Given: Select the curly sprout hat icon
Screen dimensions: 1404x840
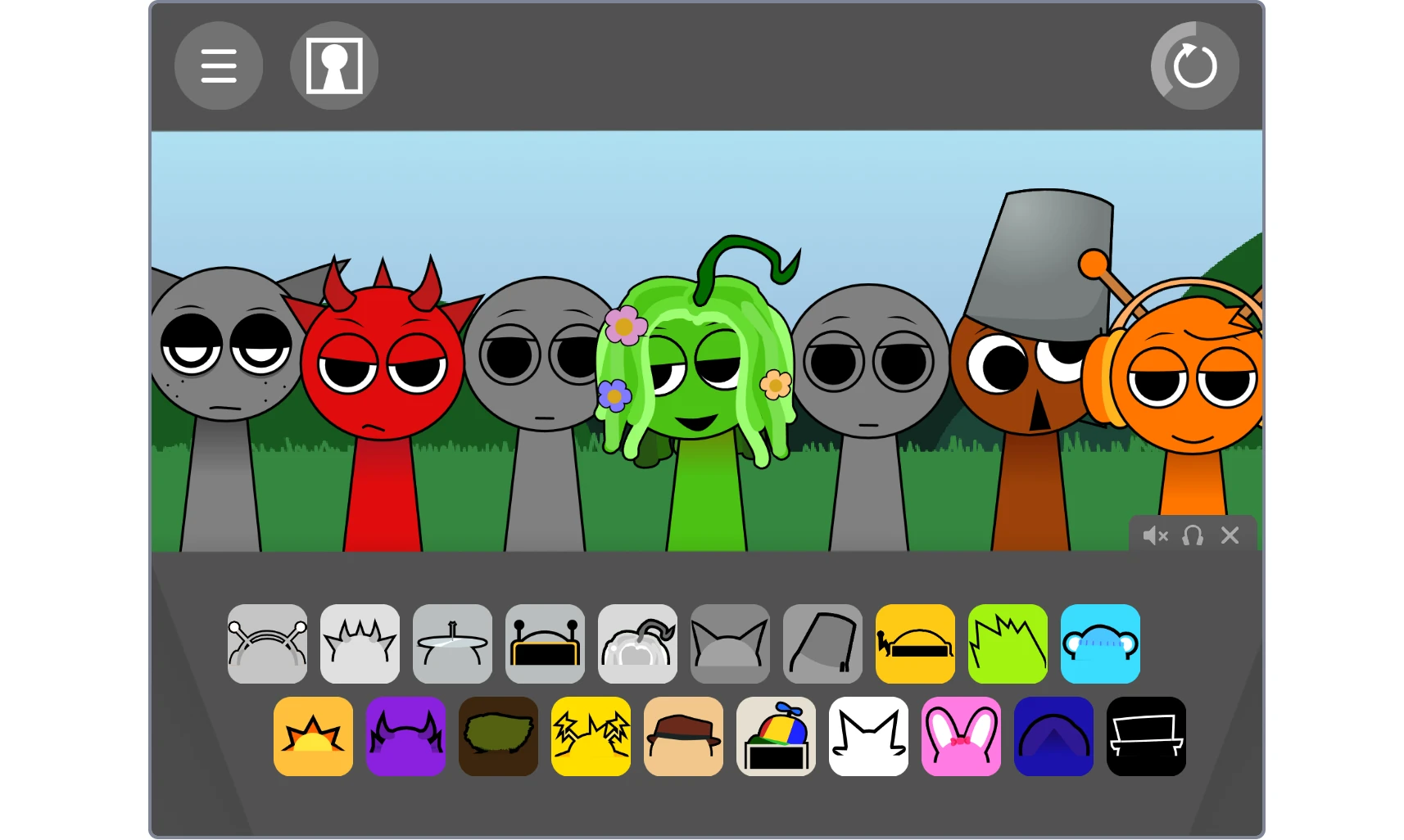Looking at the screenshot, I should (x=637, y=644).
